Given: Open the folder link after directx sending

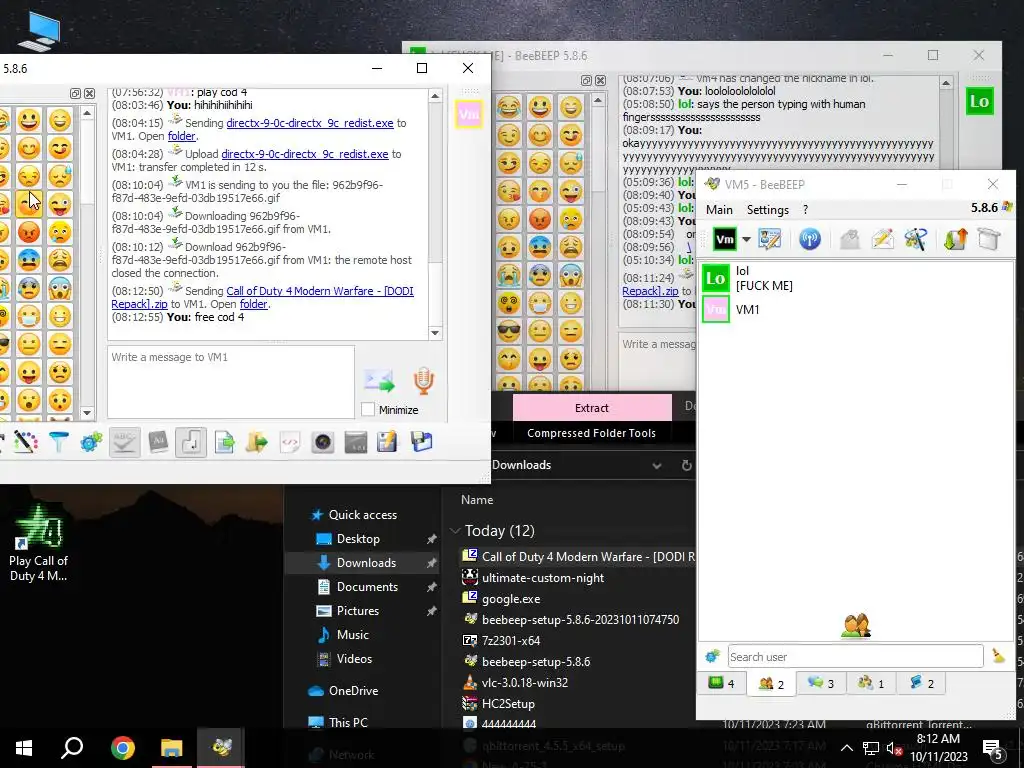Looking at the screenshot, I should 182,136.
